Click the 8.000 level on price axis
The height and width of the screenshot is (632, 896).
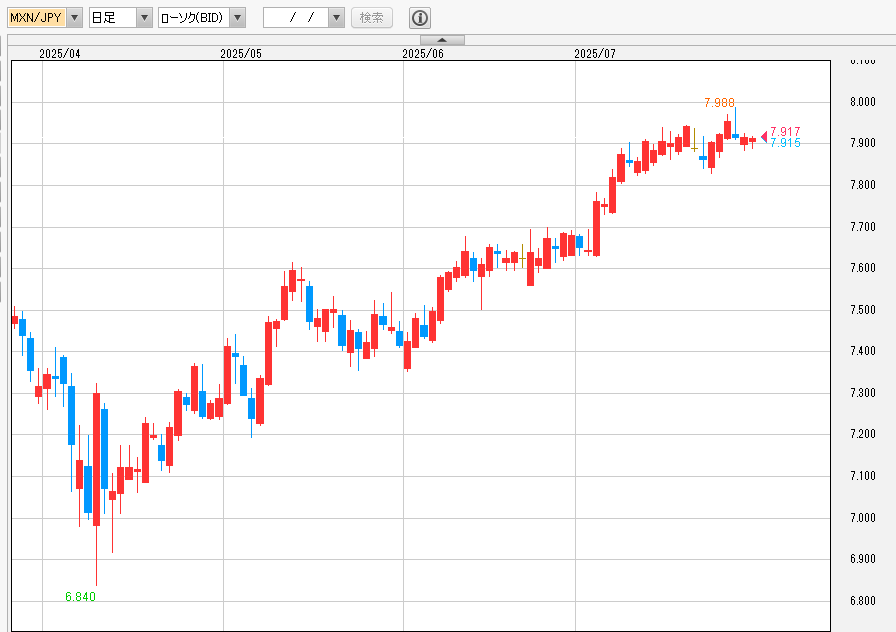863,102
